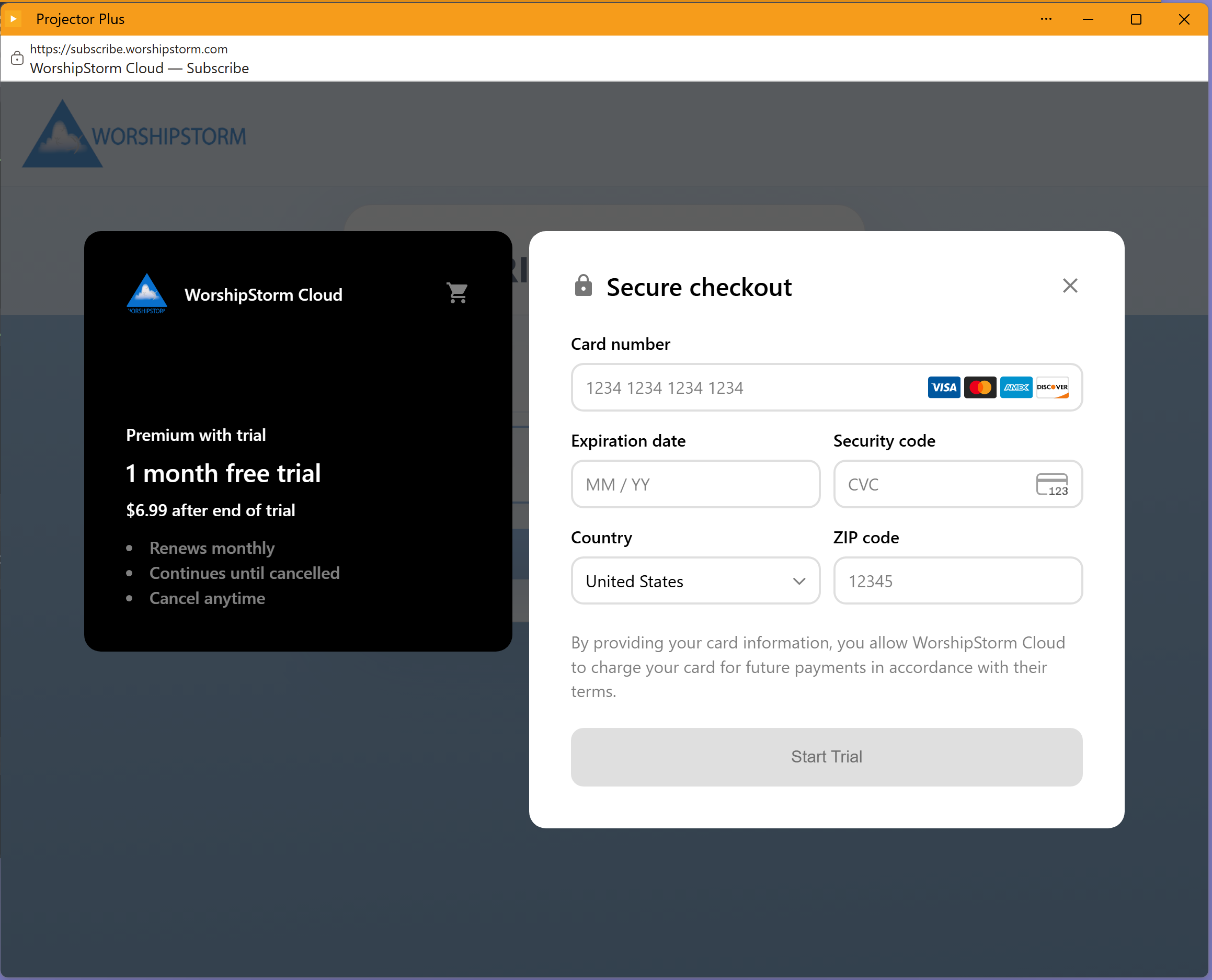1212x980 pixels.
Task: Focus the Security code CVC field
Action: (x=958, y=484)
